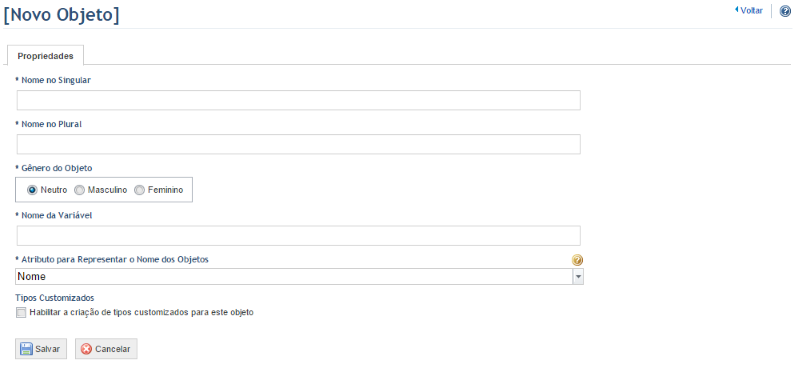Click the red X icon on Cancelar
Image resolution: width=799 pixels, height=365 pixels.
(87, 349)
